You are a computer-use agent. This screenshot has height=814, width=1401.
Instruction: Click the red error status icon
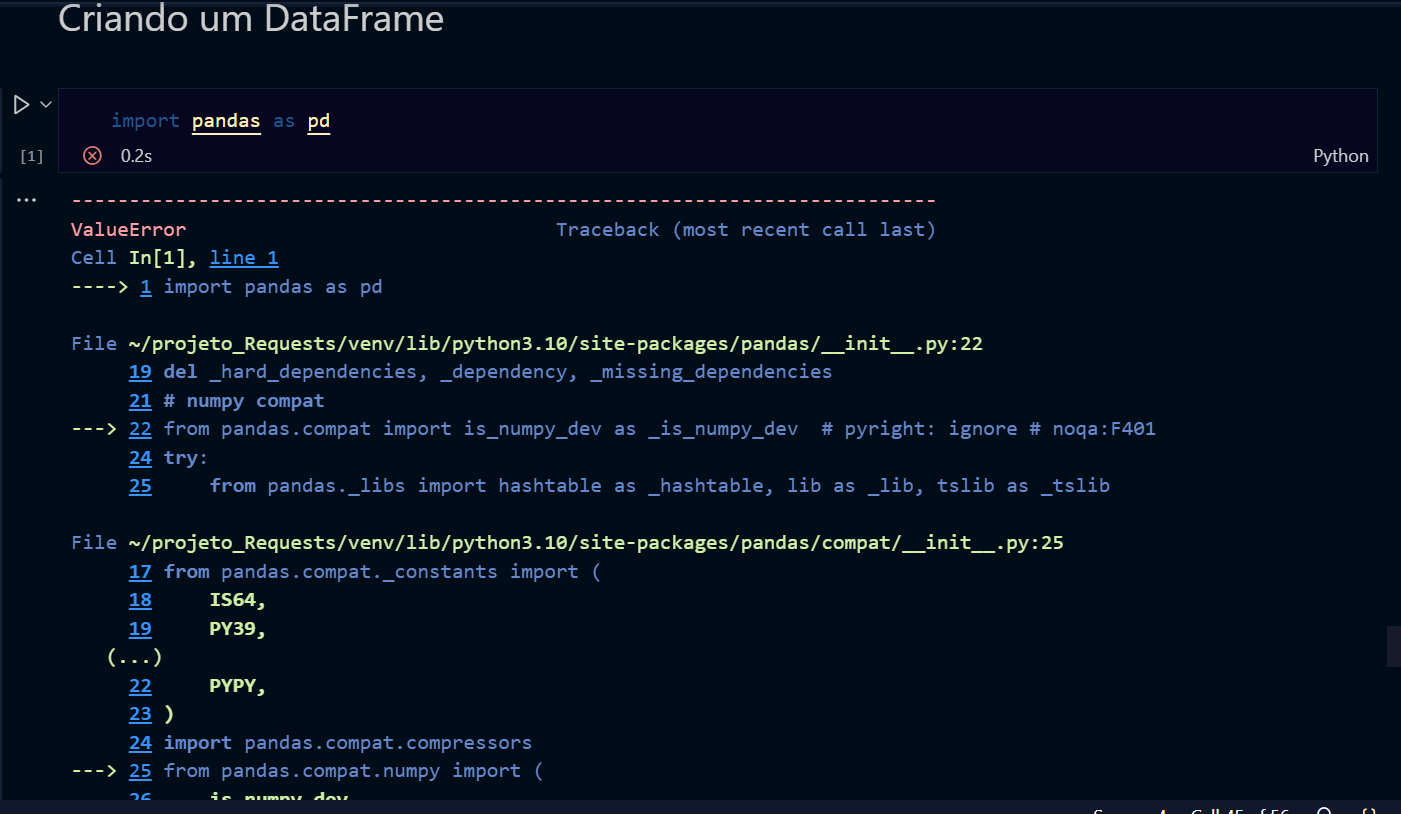tap(92, 155)
